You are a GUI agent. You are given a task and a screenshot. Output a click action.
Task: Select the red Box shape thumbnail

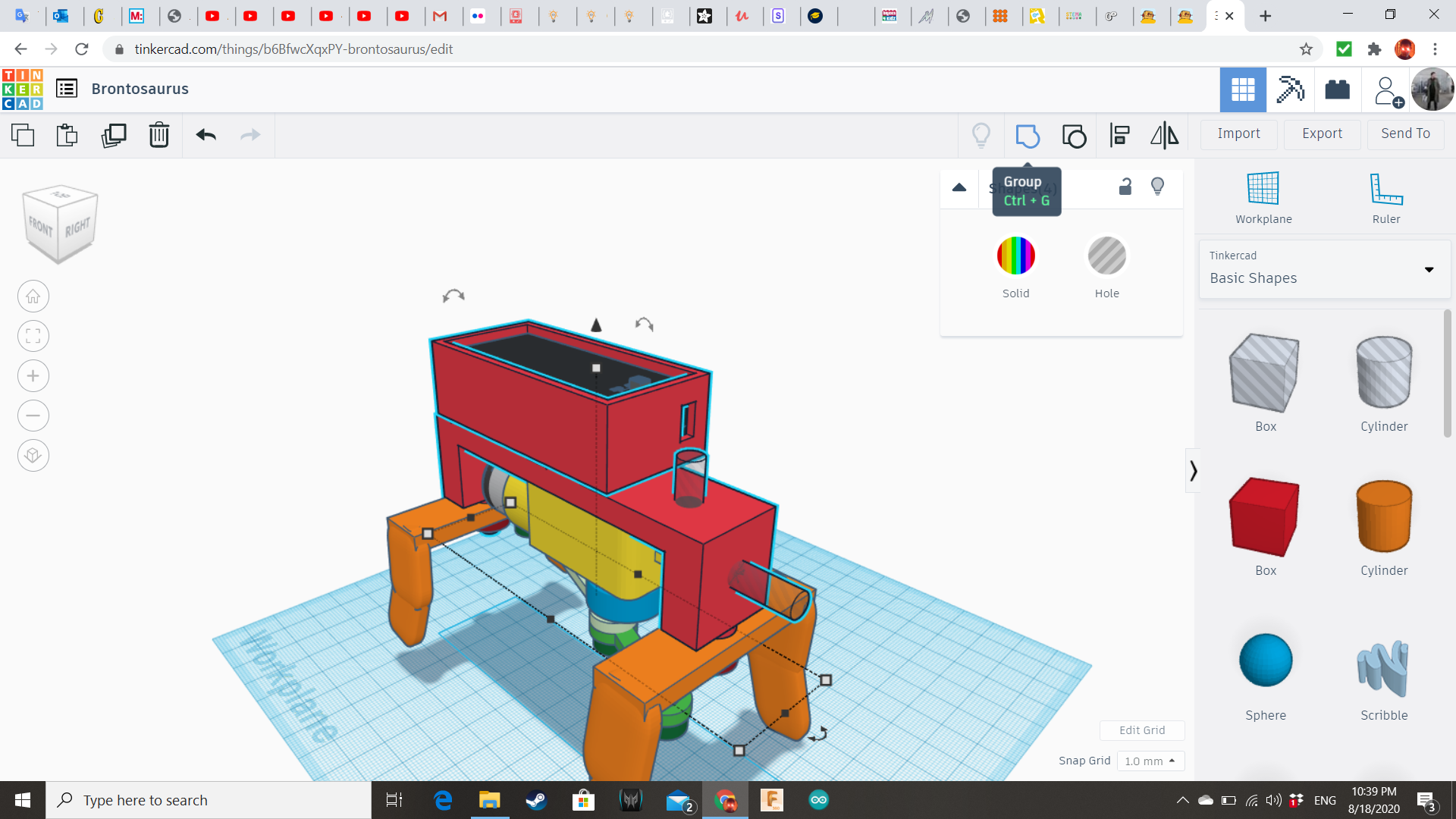tap(1265, 517)
